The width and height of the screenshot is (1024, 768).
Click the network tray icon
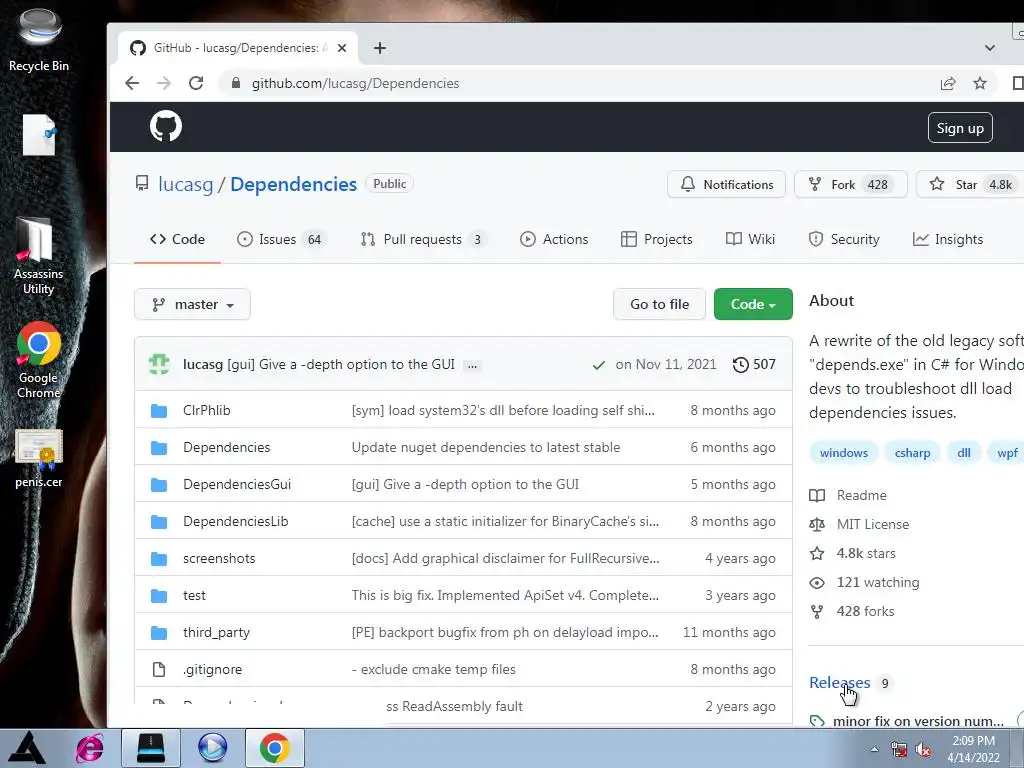click(899, 750)
